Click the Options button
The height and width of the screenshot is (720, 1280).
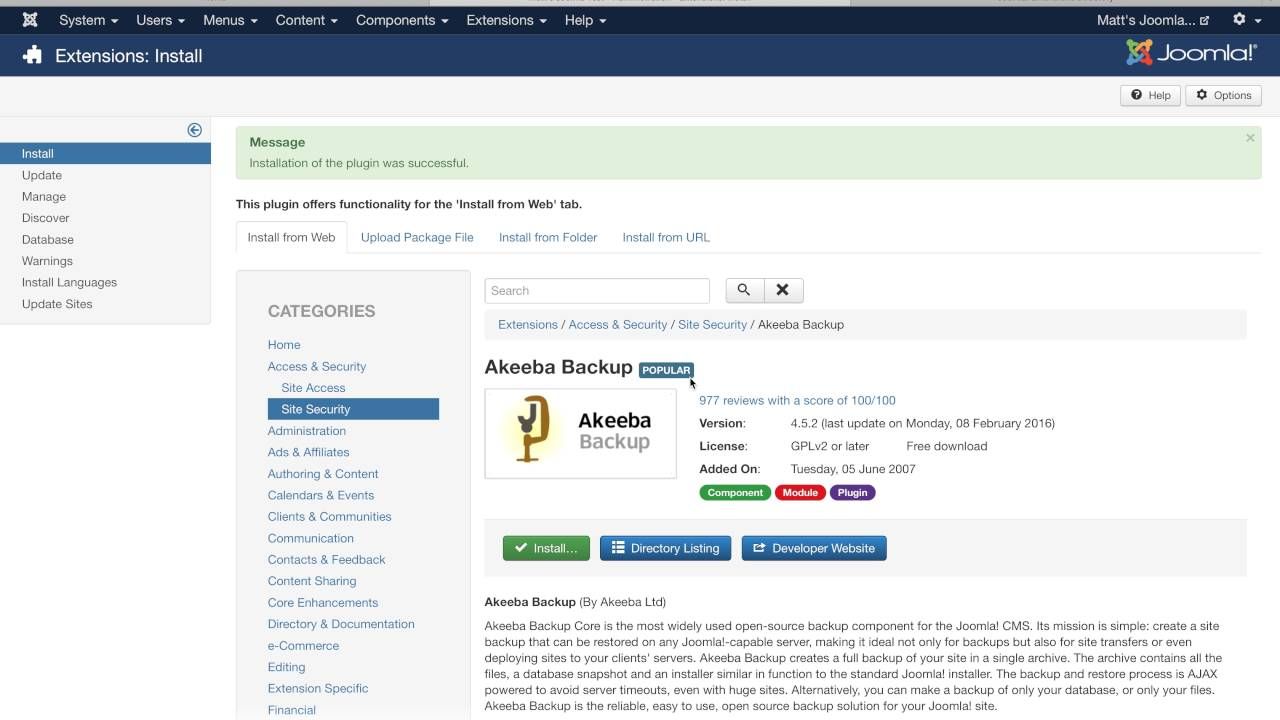coord(1223,95)
